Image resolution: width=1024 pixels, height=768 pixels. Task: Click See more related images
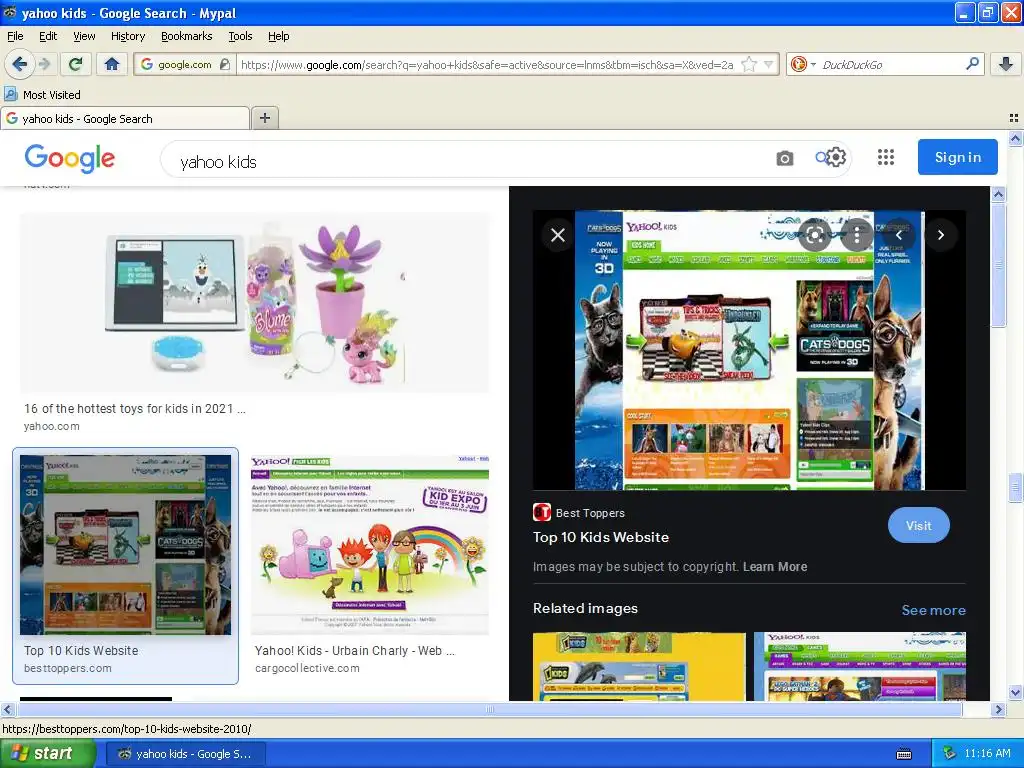[933, 610]
